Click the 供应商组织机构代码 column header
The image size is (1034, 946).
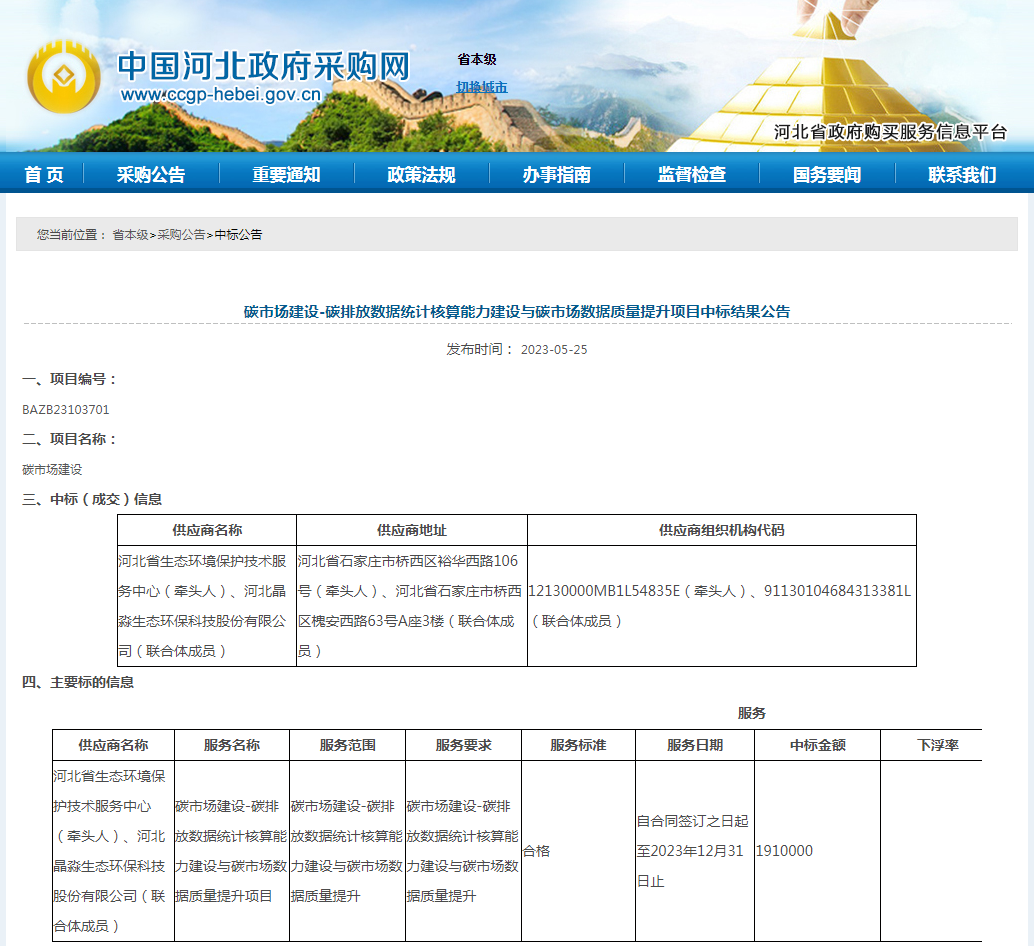721,530
